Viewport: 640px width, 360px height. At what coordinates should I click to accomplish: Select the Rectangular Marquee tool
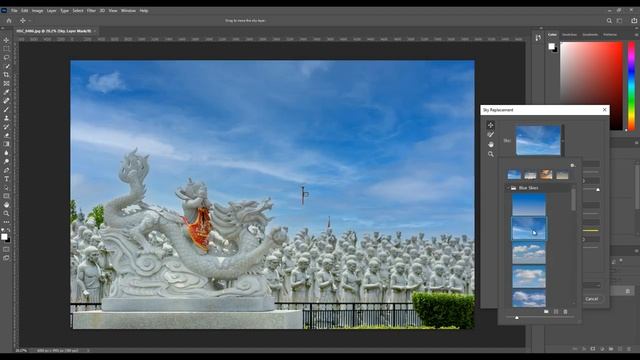pyautogui.click(x=6, y=49)
